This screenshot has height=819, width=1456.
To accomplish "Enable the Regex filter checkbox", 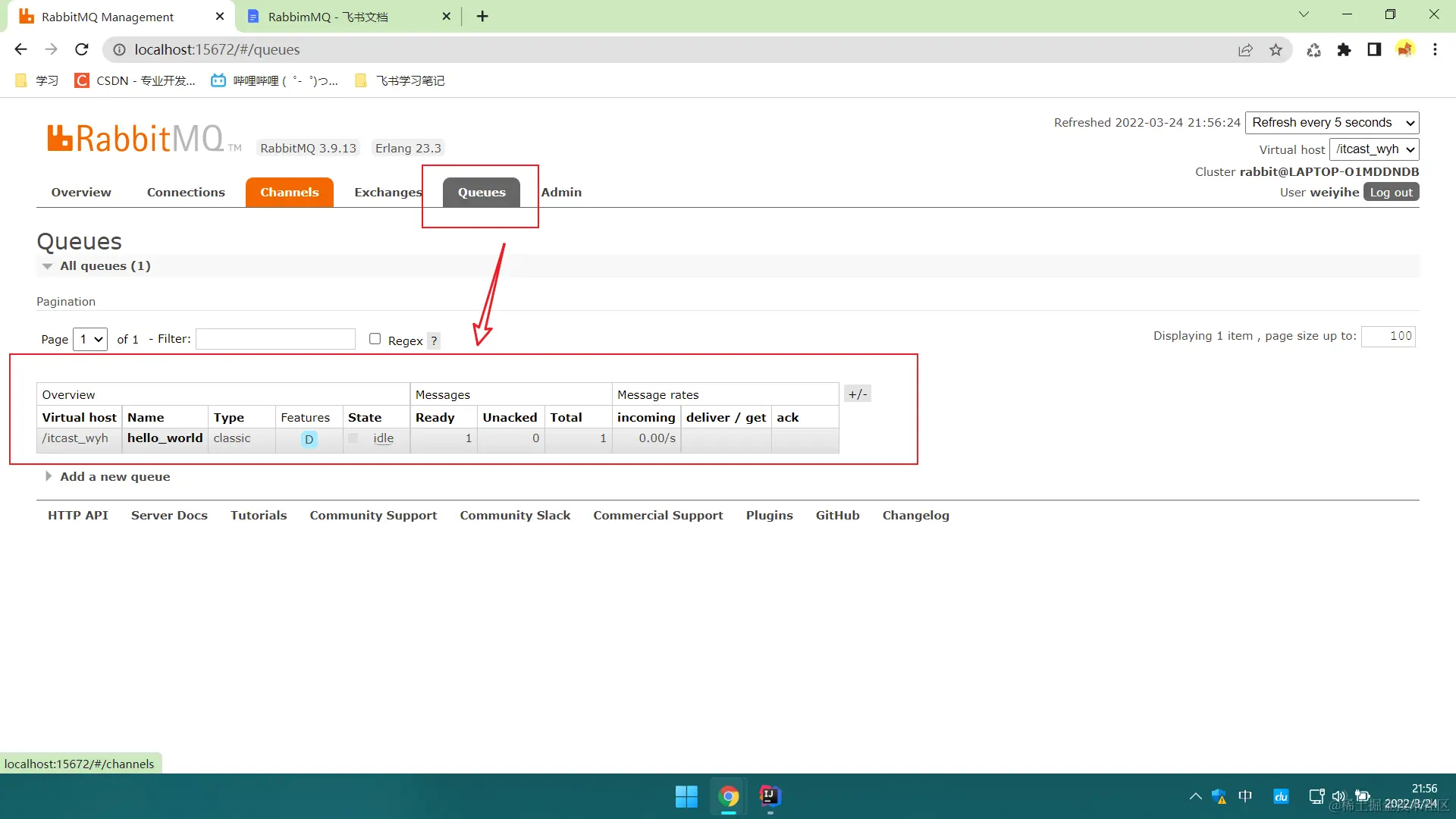I will [x=375, y=339].
